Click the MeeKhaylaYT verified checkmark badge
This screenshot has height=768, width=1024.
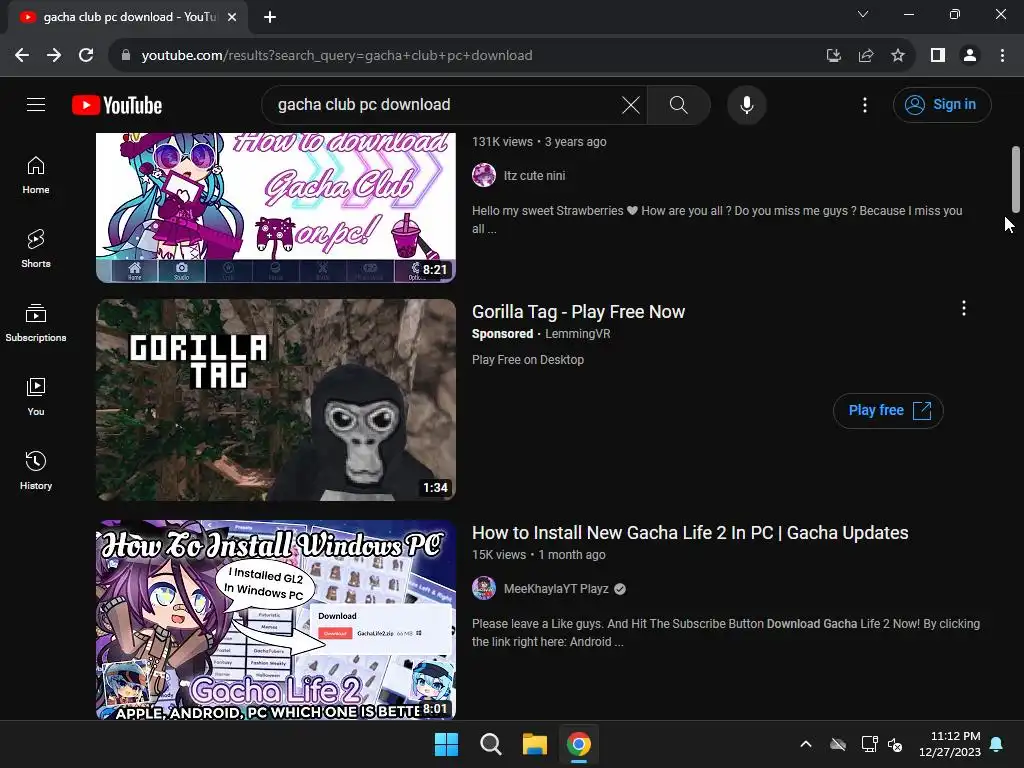tap(620, 589)
